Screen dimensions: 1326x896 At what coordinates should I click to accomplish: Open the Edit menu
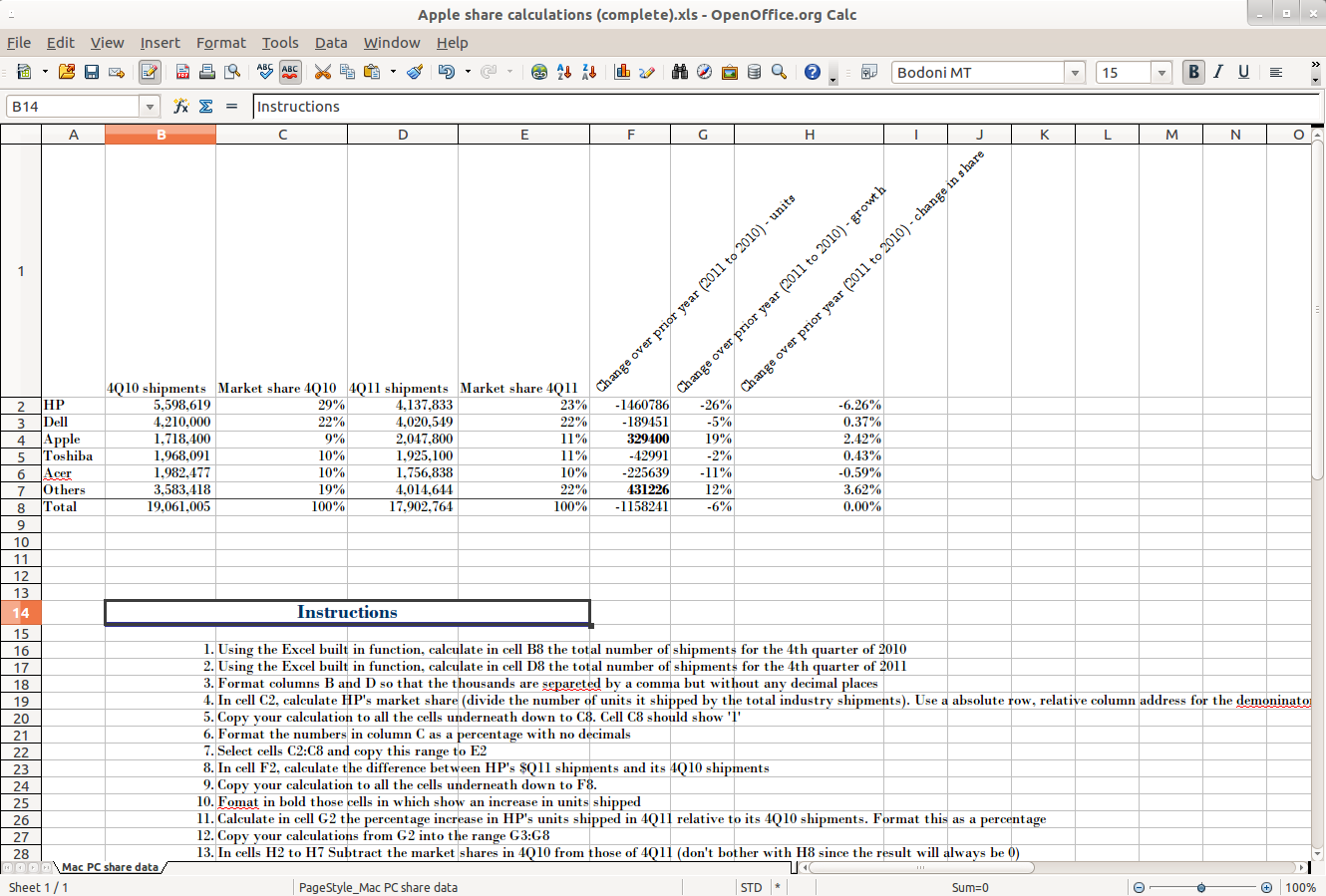(61, 43)
